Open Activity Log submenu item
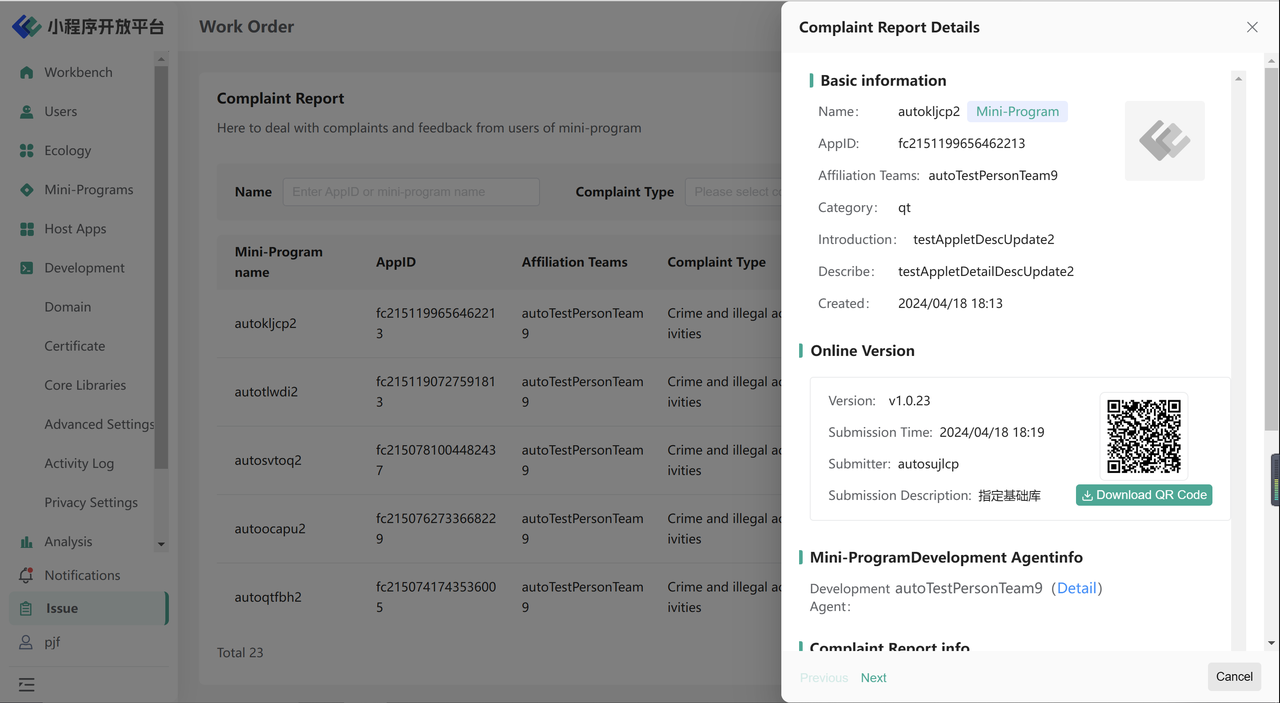 pyautogui.click(x=79, y=463)
